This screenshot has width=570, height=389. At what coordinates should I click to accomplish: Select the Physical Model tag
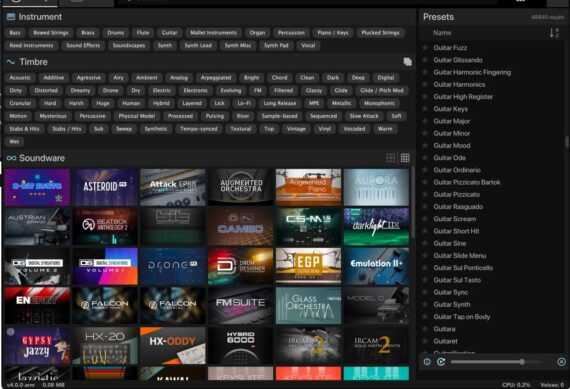tap(137, 116)
